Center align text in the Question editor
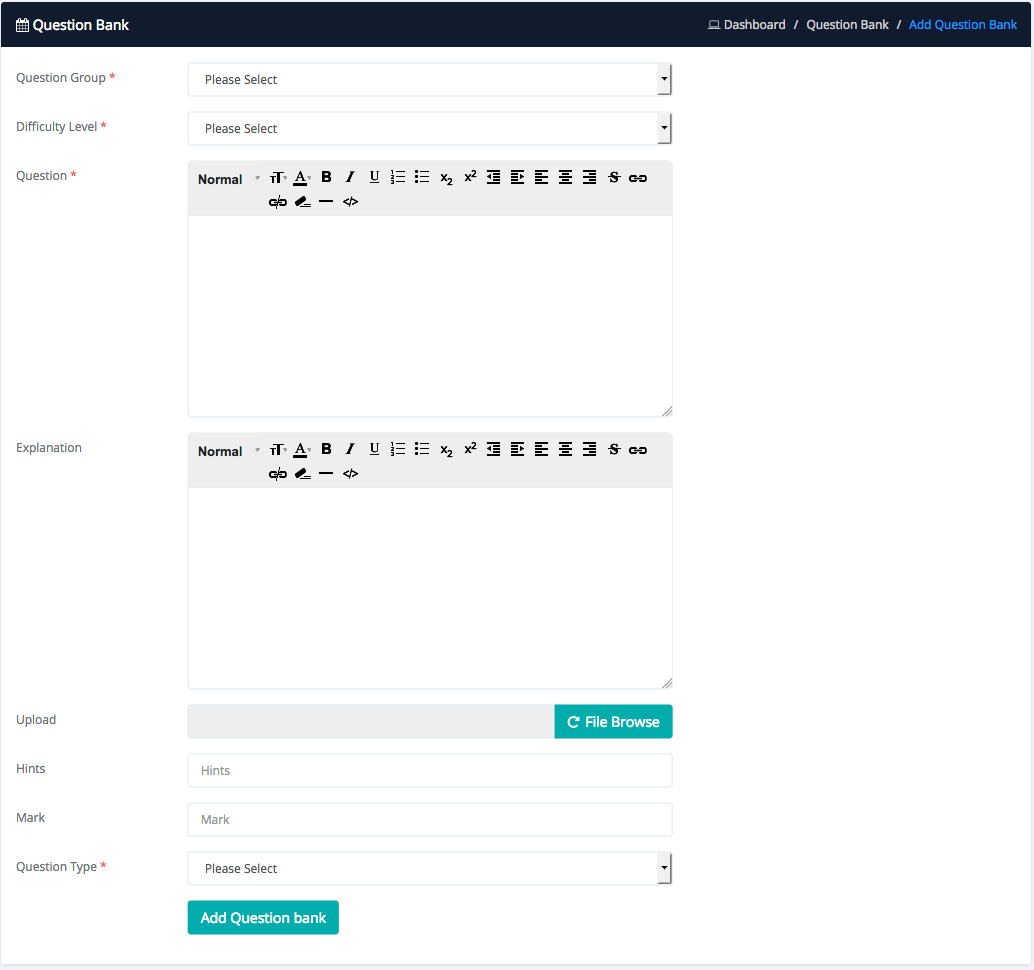The height and width of the screenshot is (970, 1034). point(565,178)
